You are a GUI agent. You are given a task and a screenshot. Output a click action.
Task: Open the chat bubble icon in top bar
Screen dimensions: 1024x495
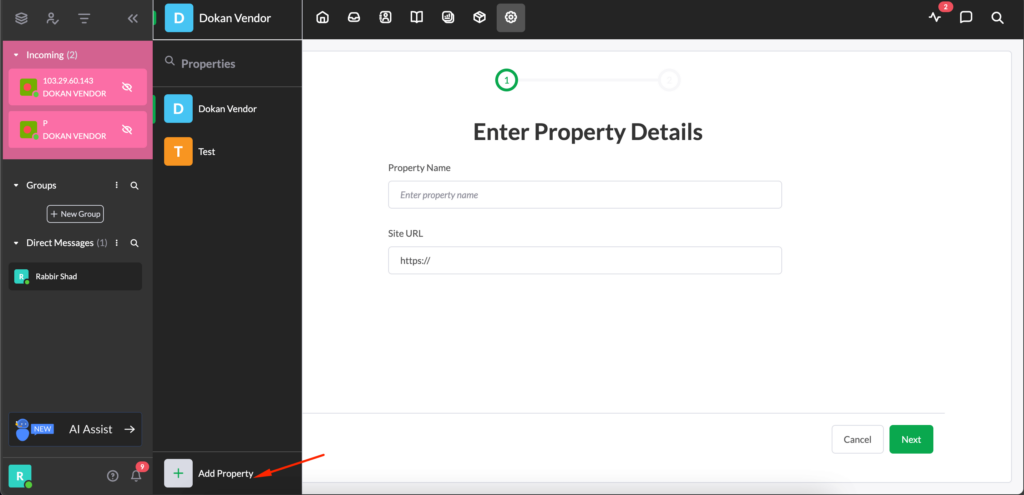(x=967, y=18)
